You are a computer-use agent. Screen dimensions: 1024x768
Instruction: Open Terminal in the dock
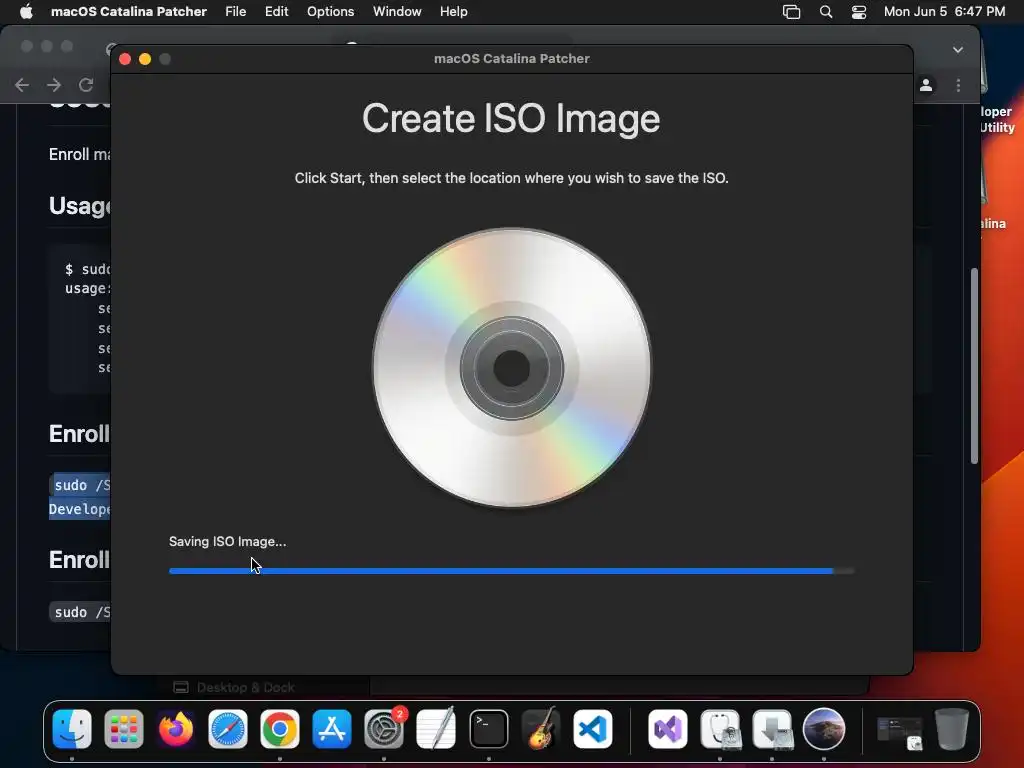tap(488, 729)
